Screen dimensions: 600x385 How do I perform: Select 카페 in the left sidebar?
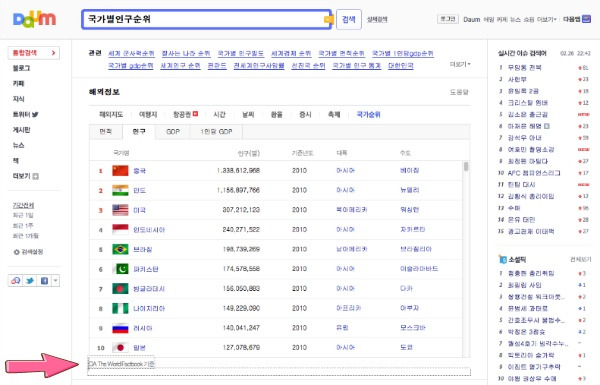pyautogui.click(x=18, y=83)
